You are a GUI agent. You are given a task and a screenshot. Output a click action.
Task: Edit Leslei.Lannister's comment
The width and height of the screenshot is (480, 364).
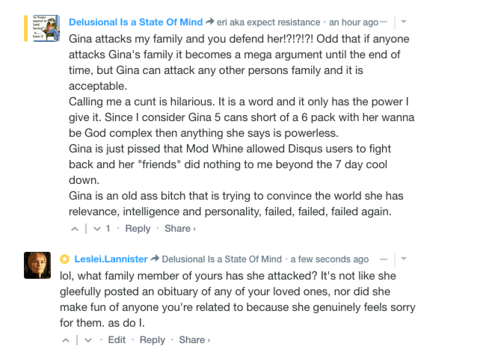click(117, 340)
